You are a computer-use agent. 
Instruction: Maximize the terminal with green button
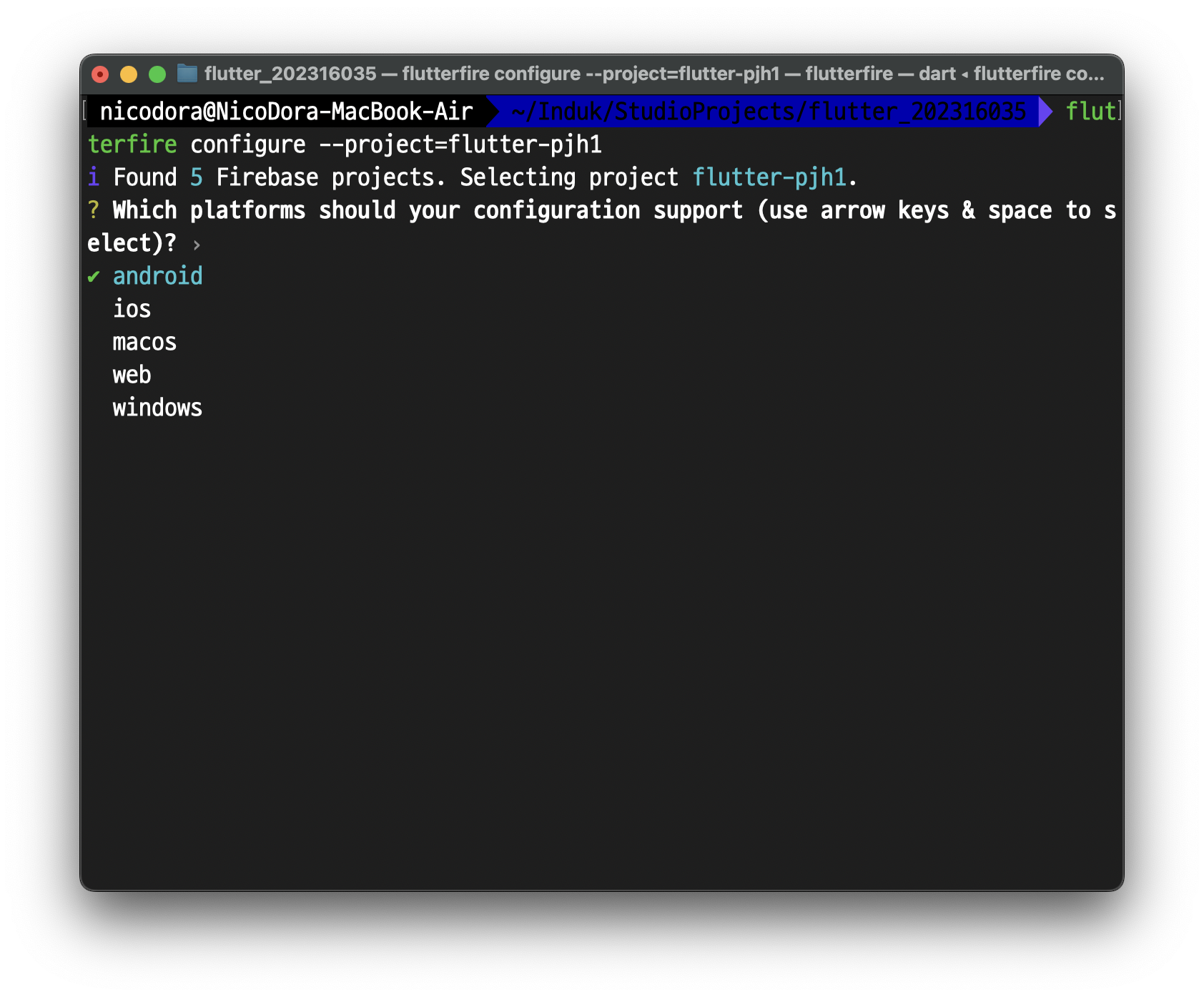[x=157, y=74]
